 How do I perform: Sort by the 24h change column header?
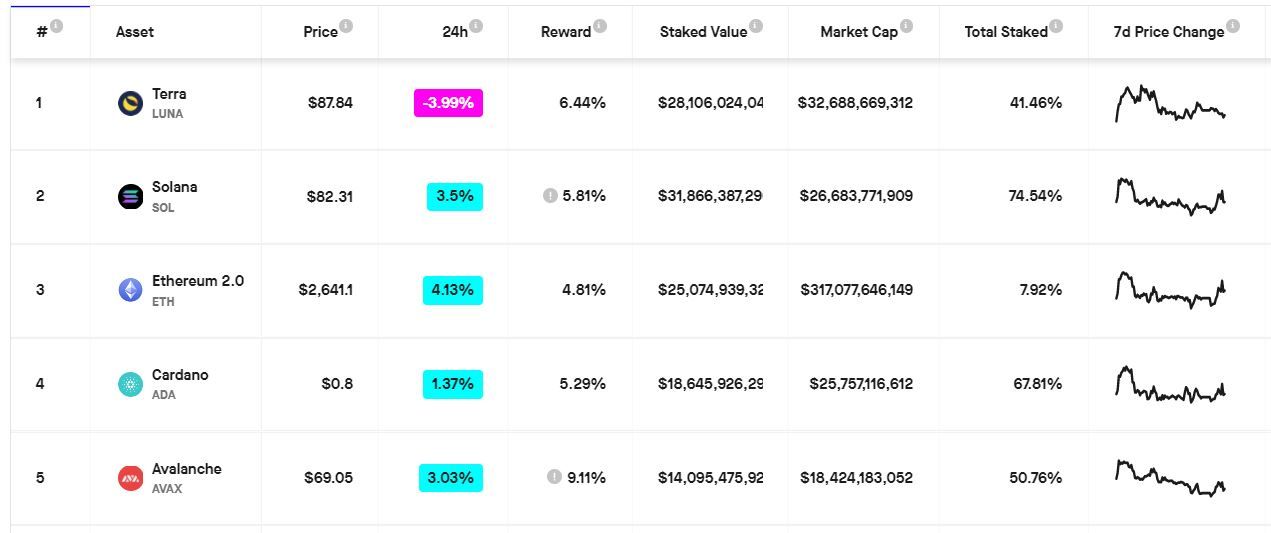point(455,32)
